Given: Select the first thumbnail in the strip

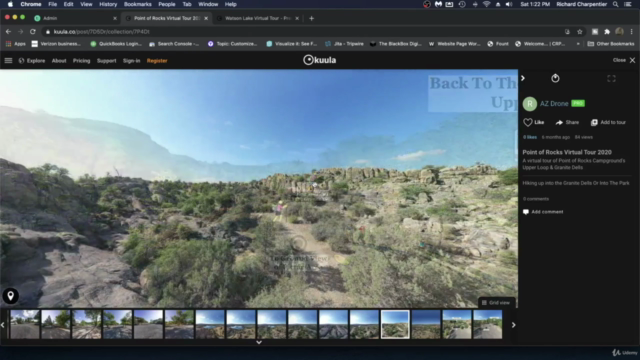Looking at the screenshot, I should [25, 324].
